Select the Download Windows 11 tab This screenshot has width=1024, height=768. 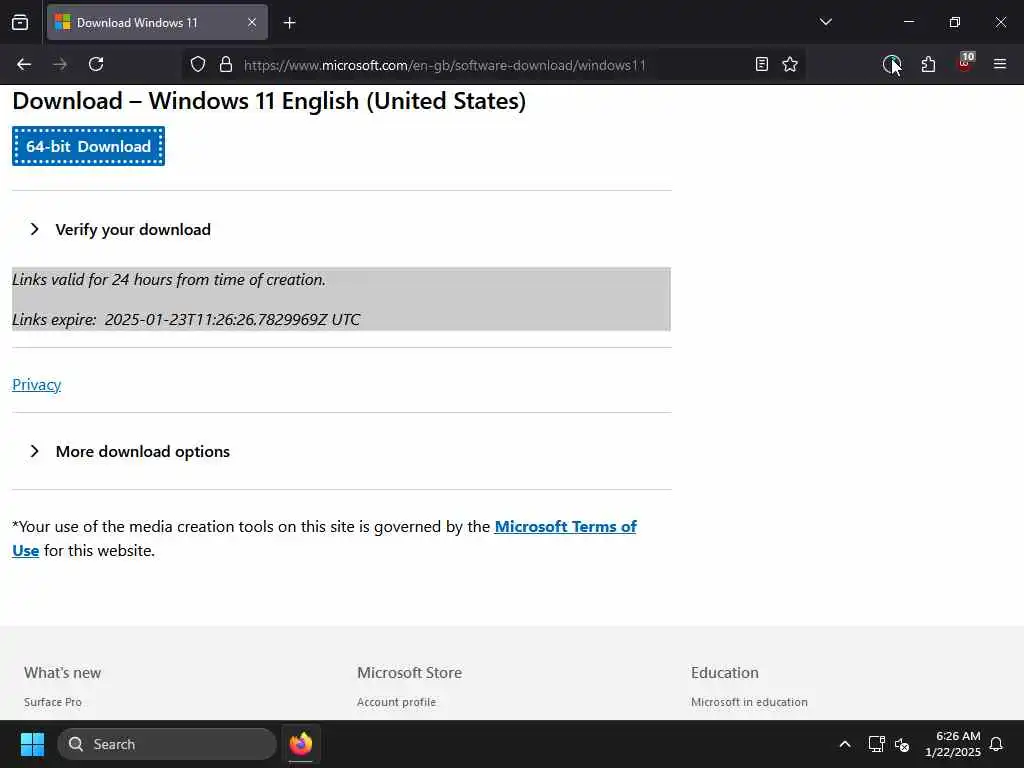point(157,23)
